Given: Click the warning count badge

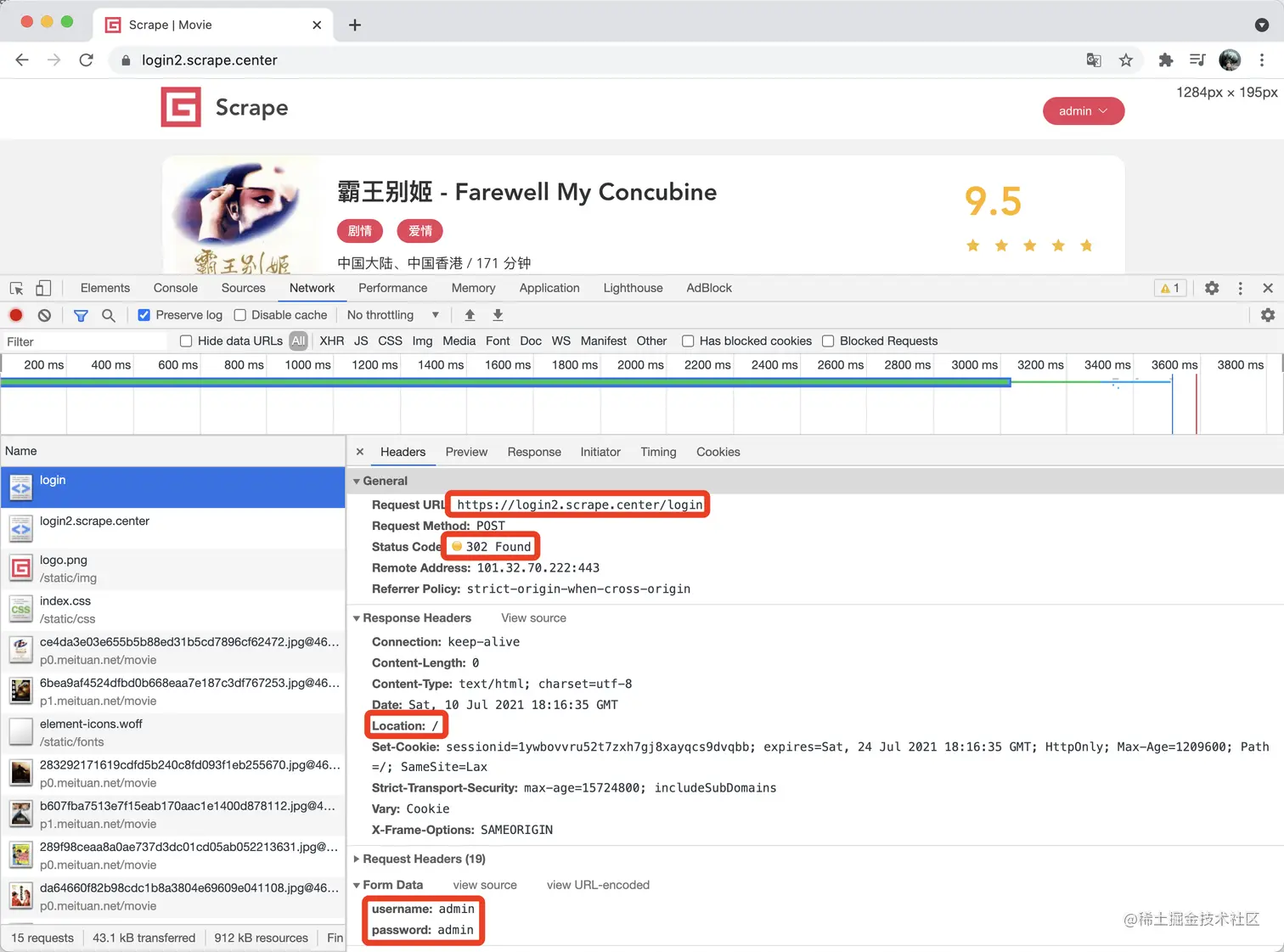Looking at the screenshot, I should click(x=1170, y=288).
